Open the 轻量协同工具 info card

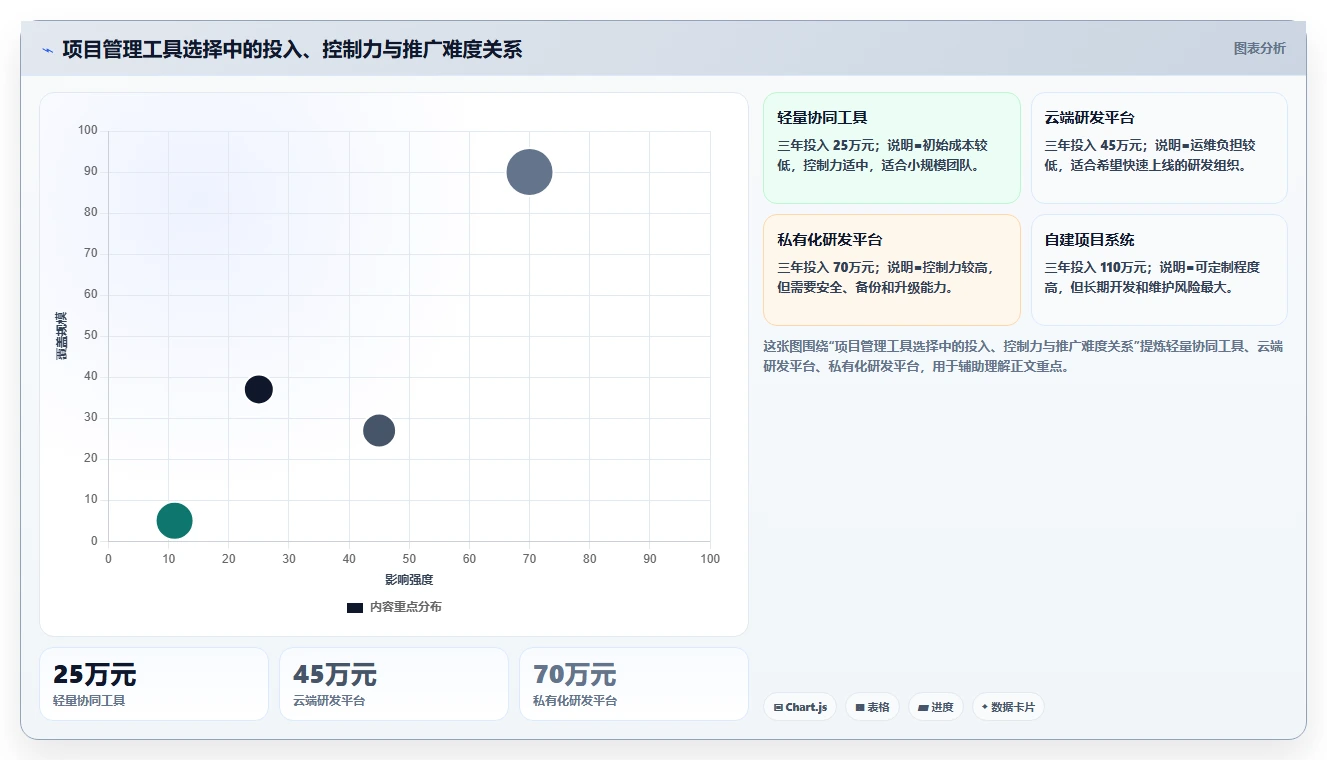tap(892, 148)
